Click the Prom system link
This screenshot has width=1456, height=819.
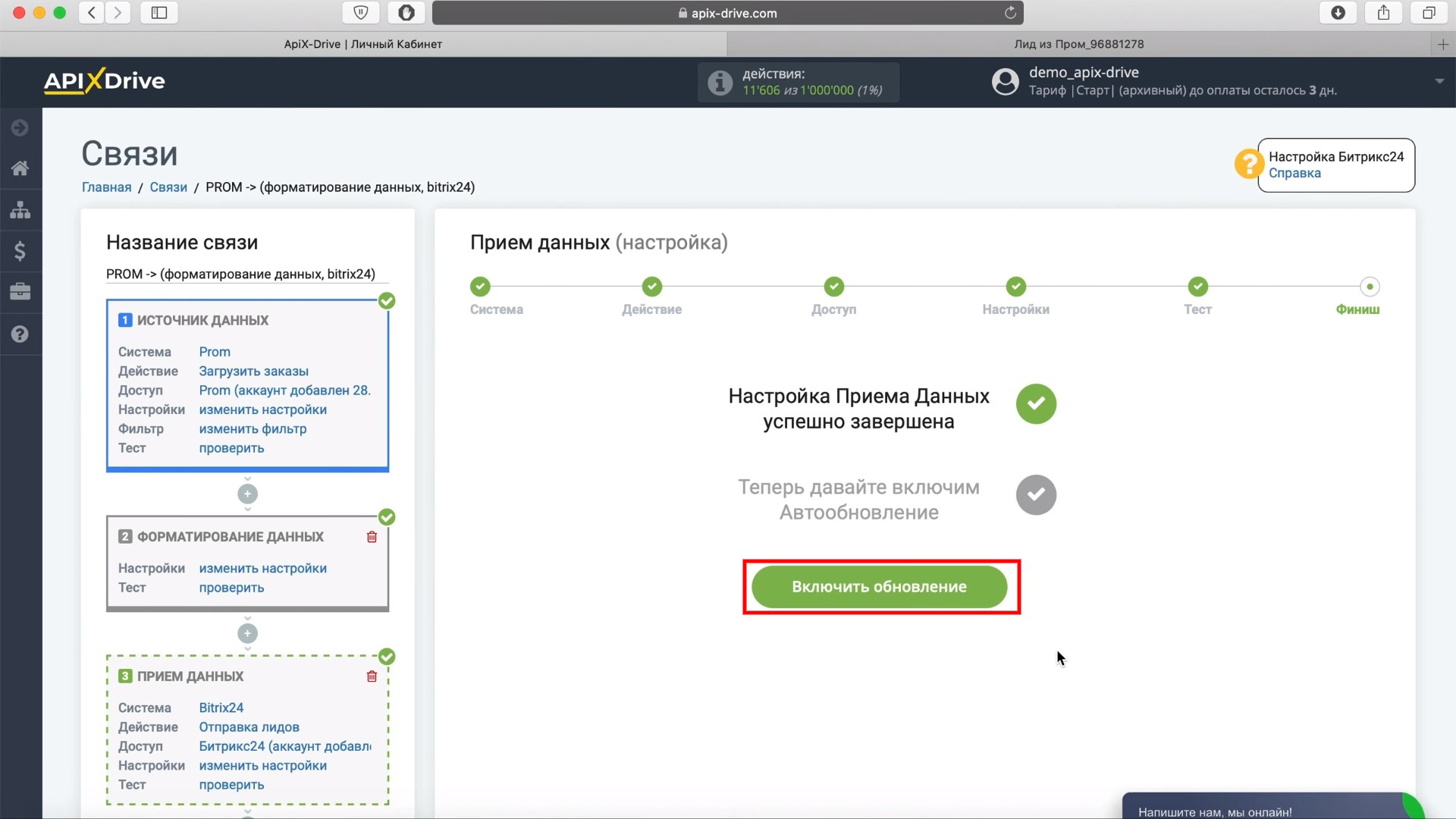[x=215, y=352]
